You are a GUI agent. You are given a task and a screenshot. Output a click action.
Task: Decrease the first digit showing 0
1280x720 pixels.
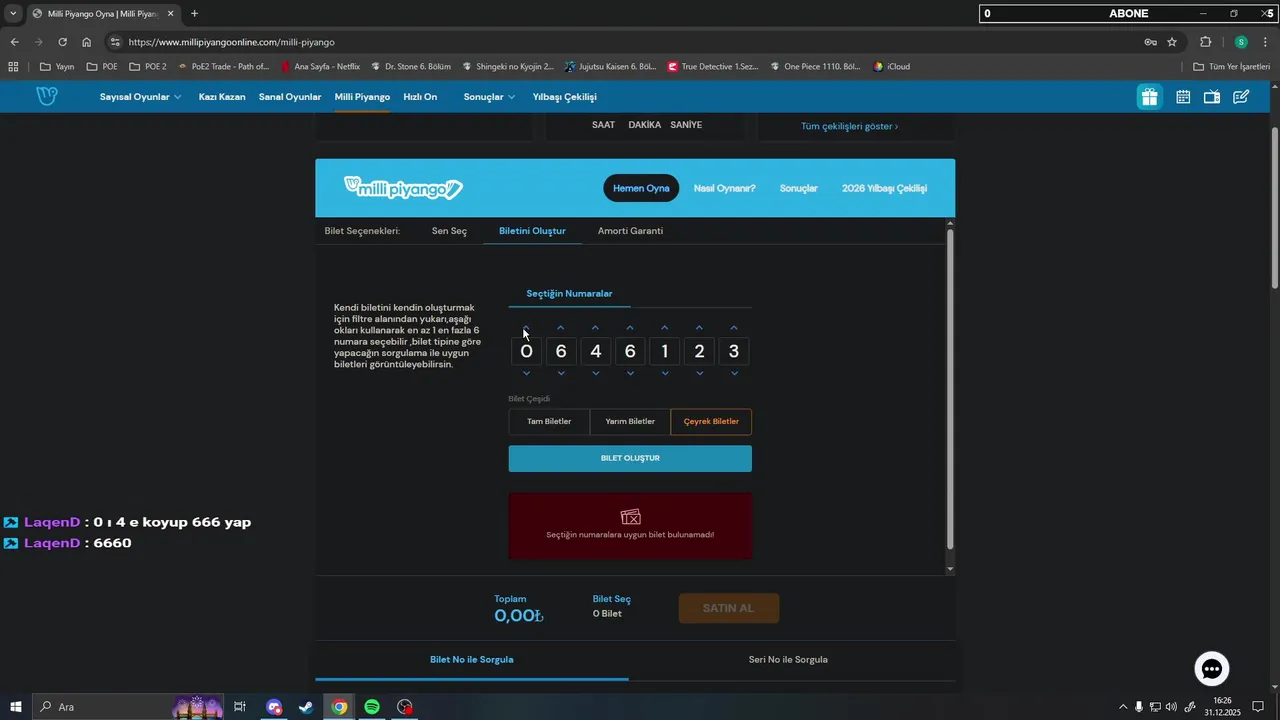[526, 374]
